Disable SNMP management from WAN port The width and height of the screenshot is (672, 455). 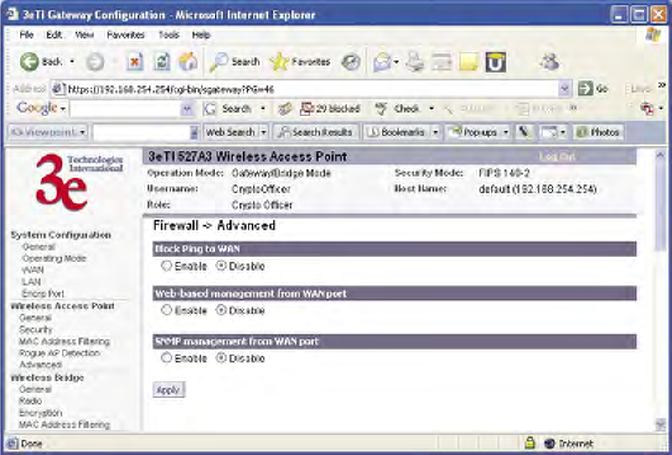coord(221,357)
